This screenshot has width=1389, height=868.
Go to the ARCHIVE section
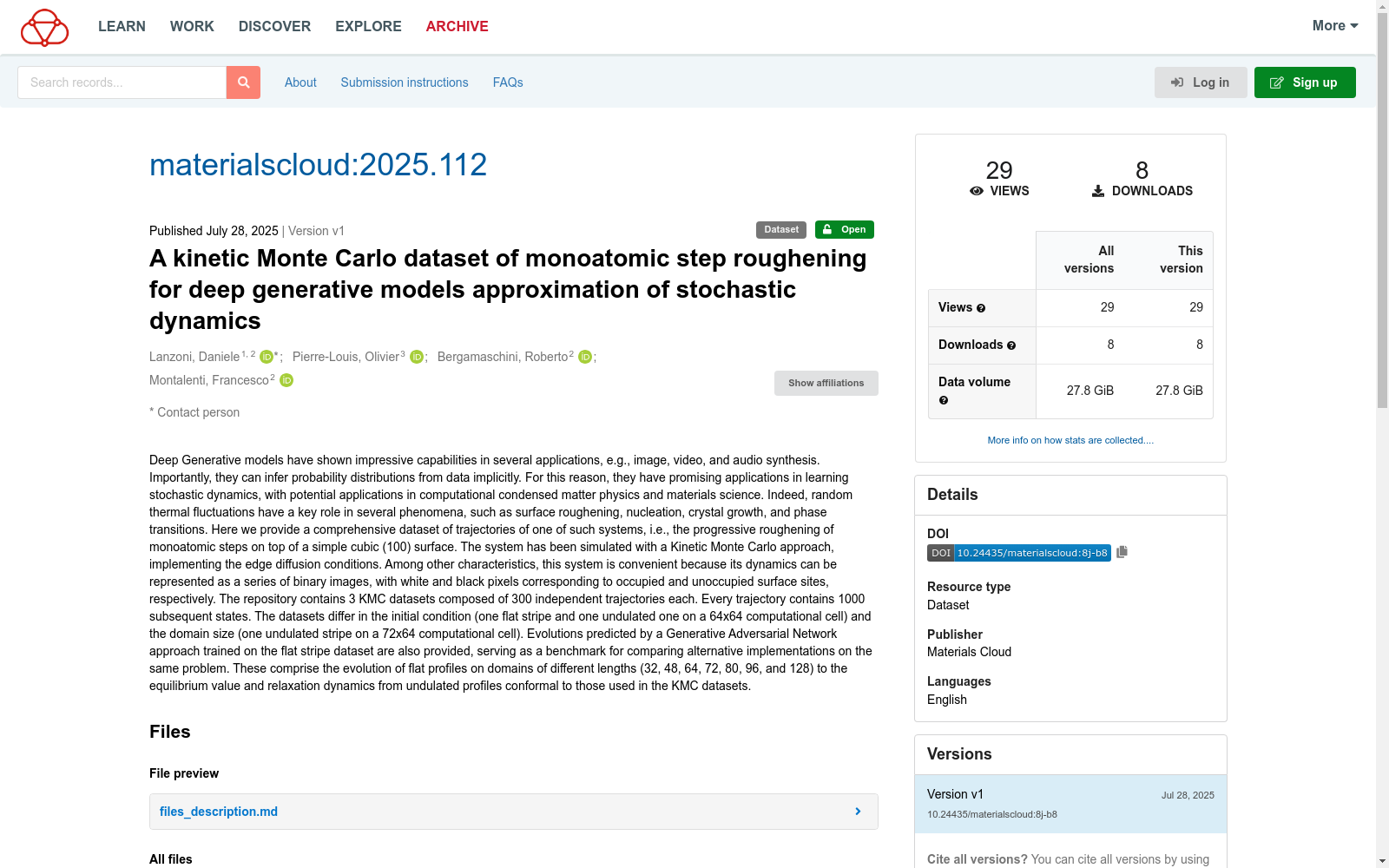(x=457, y=27)
